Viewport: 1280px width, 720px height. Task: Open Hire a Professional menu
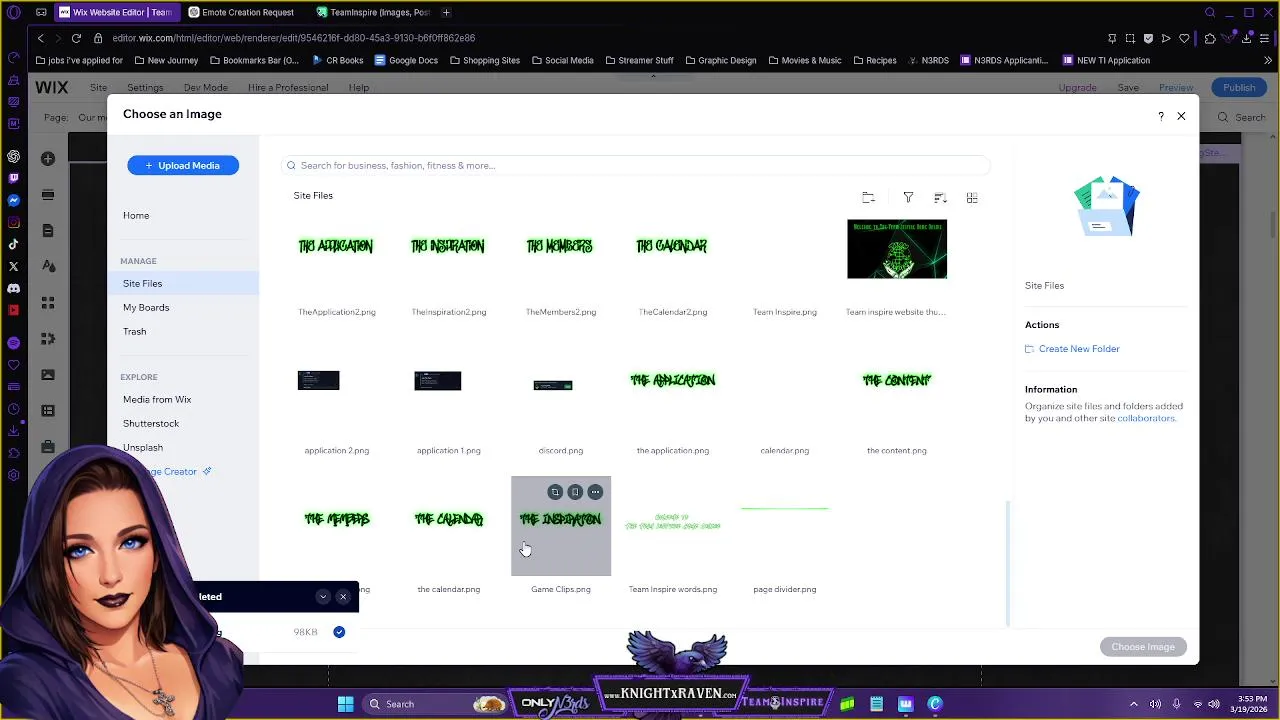288,88
